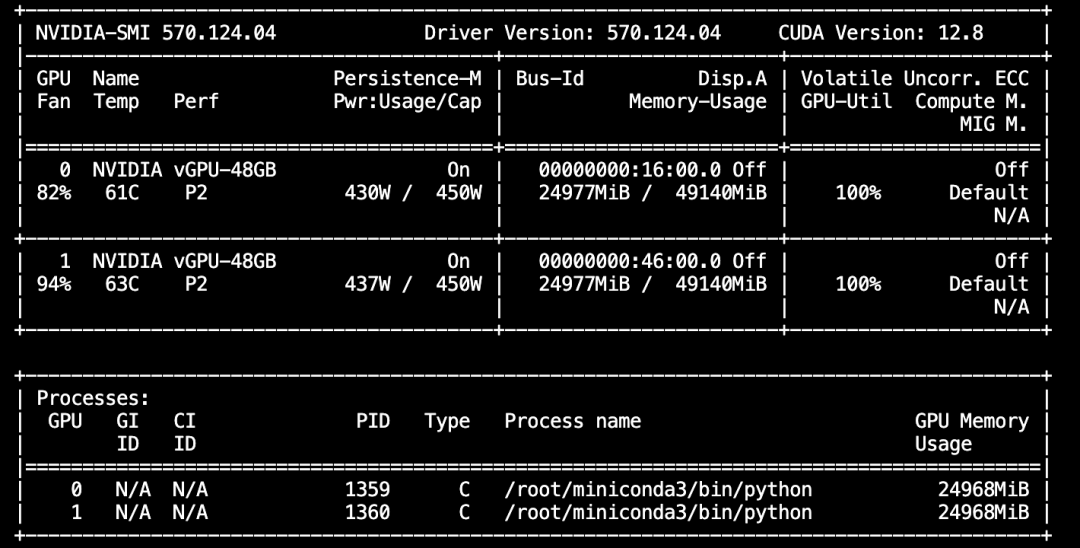Click GPU 0 memory 24977MiB value

[x=584, y=193]
